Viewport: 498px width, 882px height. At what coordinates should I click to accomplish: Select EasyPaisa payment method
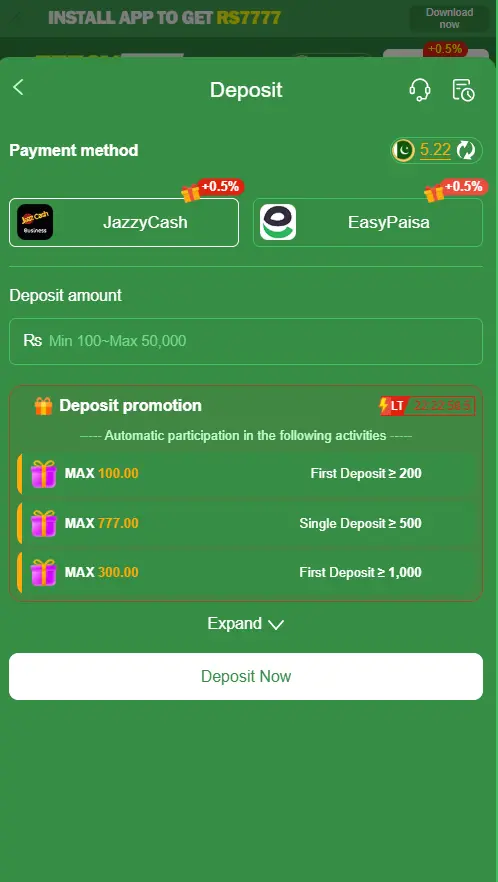[x=368, y=222]
